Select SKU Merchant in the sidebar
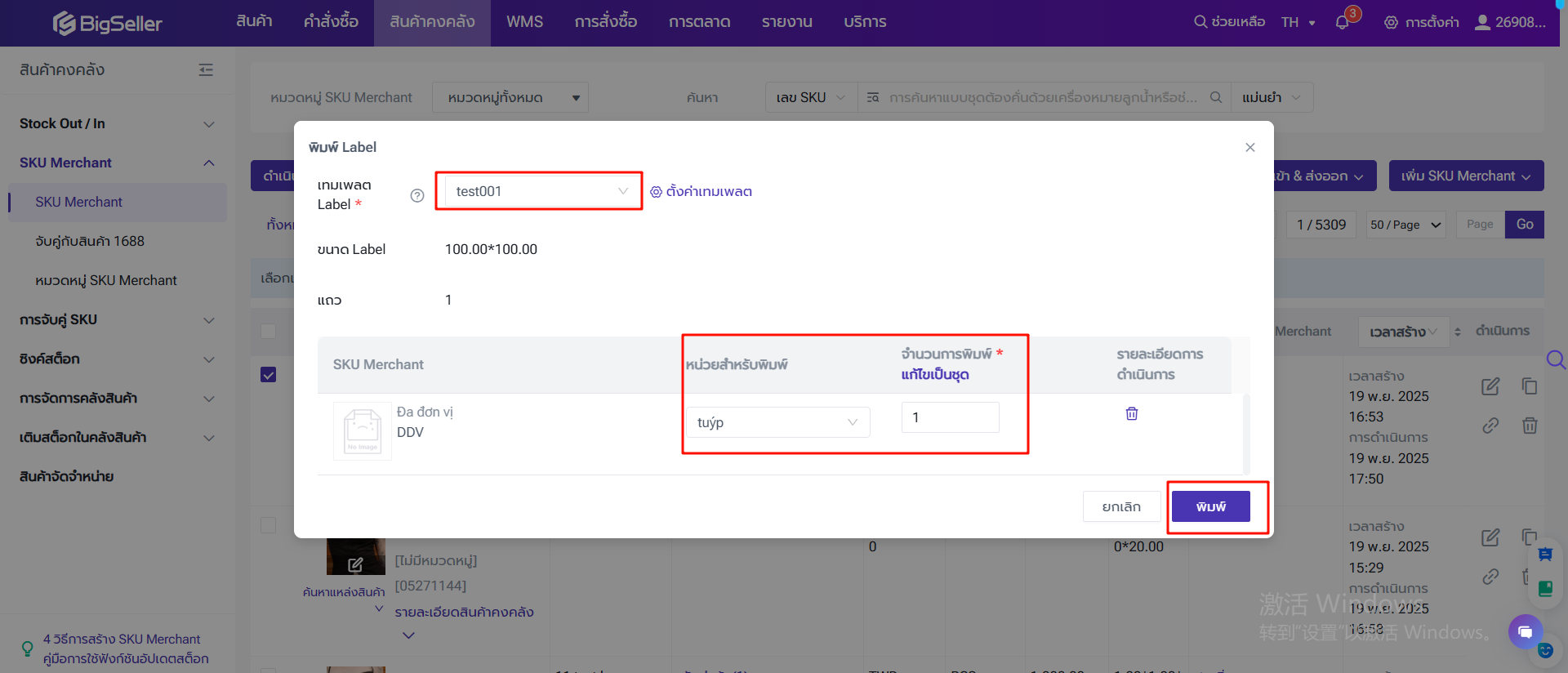Screen dimensions: 1568x673 (x=78, y=202)
